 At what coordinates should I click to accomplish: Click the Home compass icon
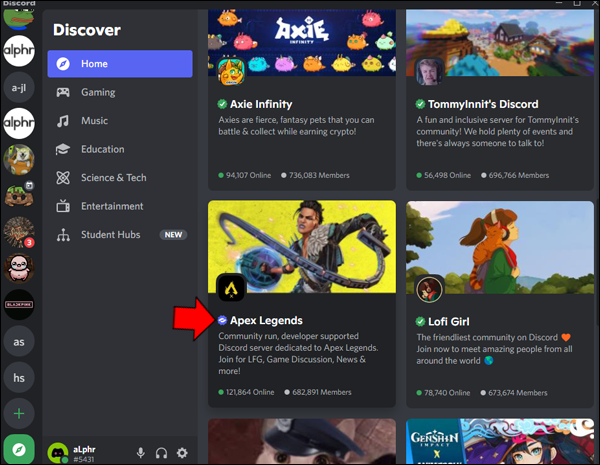[63, 64]
